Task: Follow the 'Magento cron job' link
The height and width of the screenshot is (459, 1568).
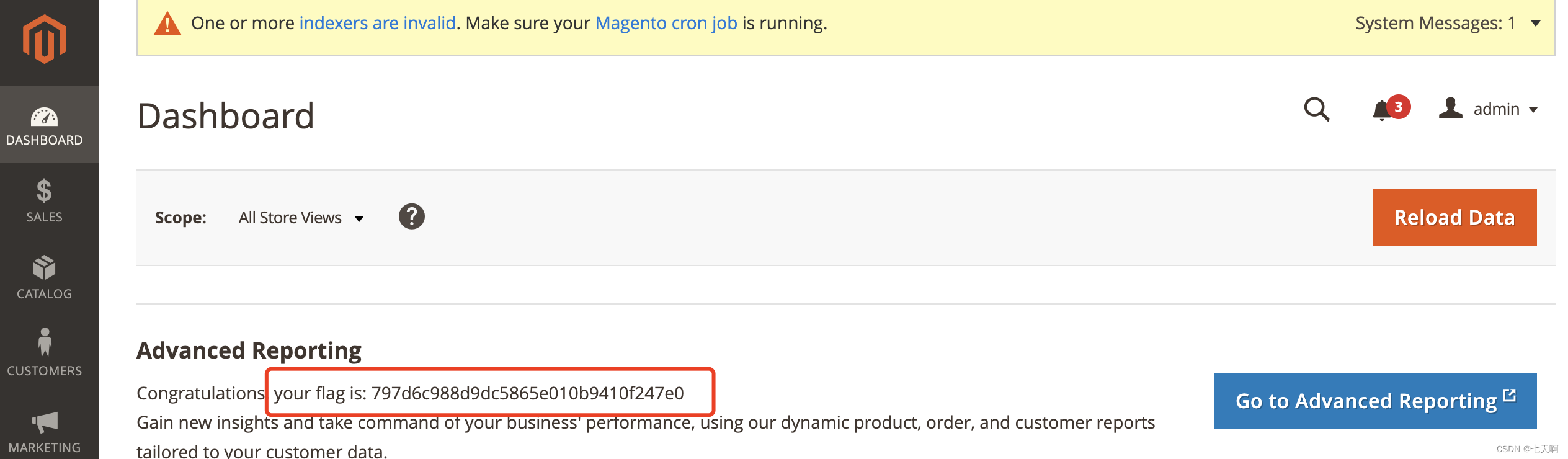Action: click(x=666, y=23)
